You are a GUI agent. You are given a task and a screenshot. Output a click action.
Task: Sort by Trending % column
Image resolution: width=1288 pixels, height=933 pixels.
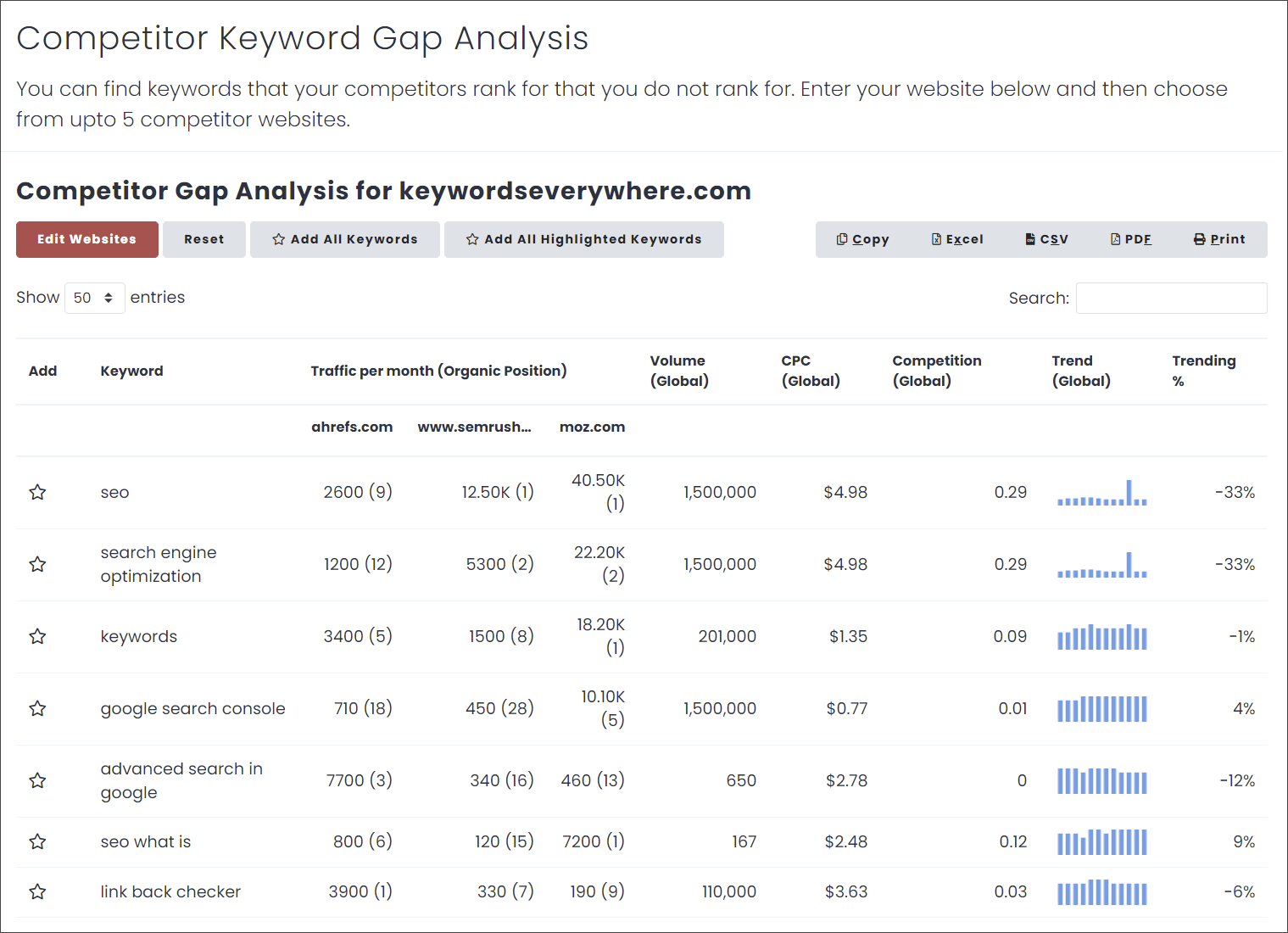tap(1204, 371)
